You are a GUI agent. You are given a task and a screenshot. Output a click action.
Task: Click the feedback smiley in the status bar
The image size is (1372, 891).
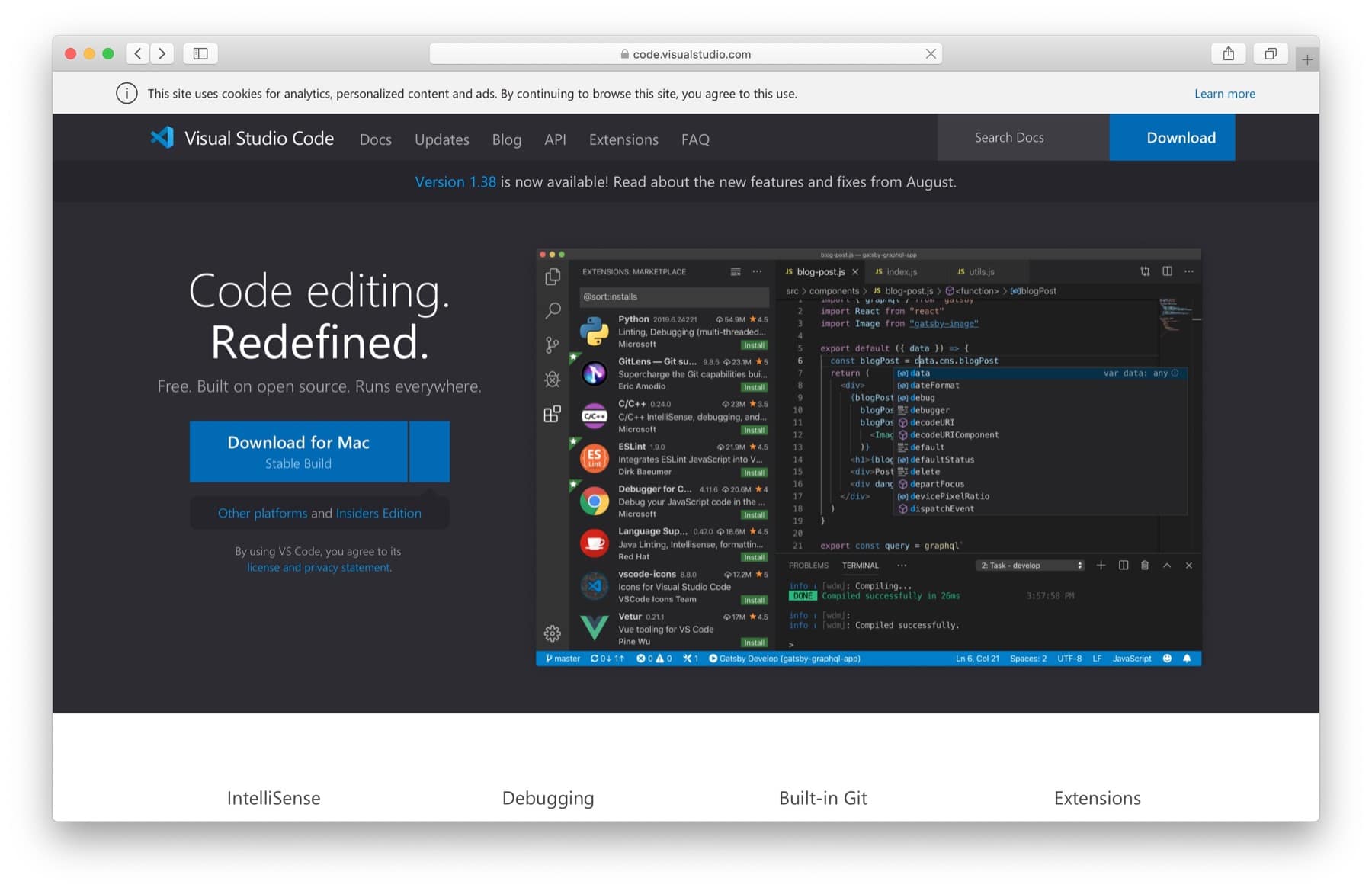[1168, 658]
